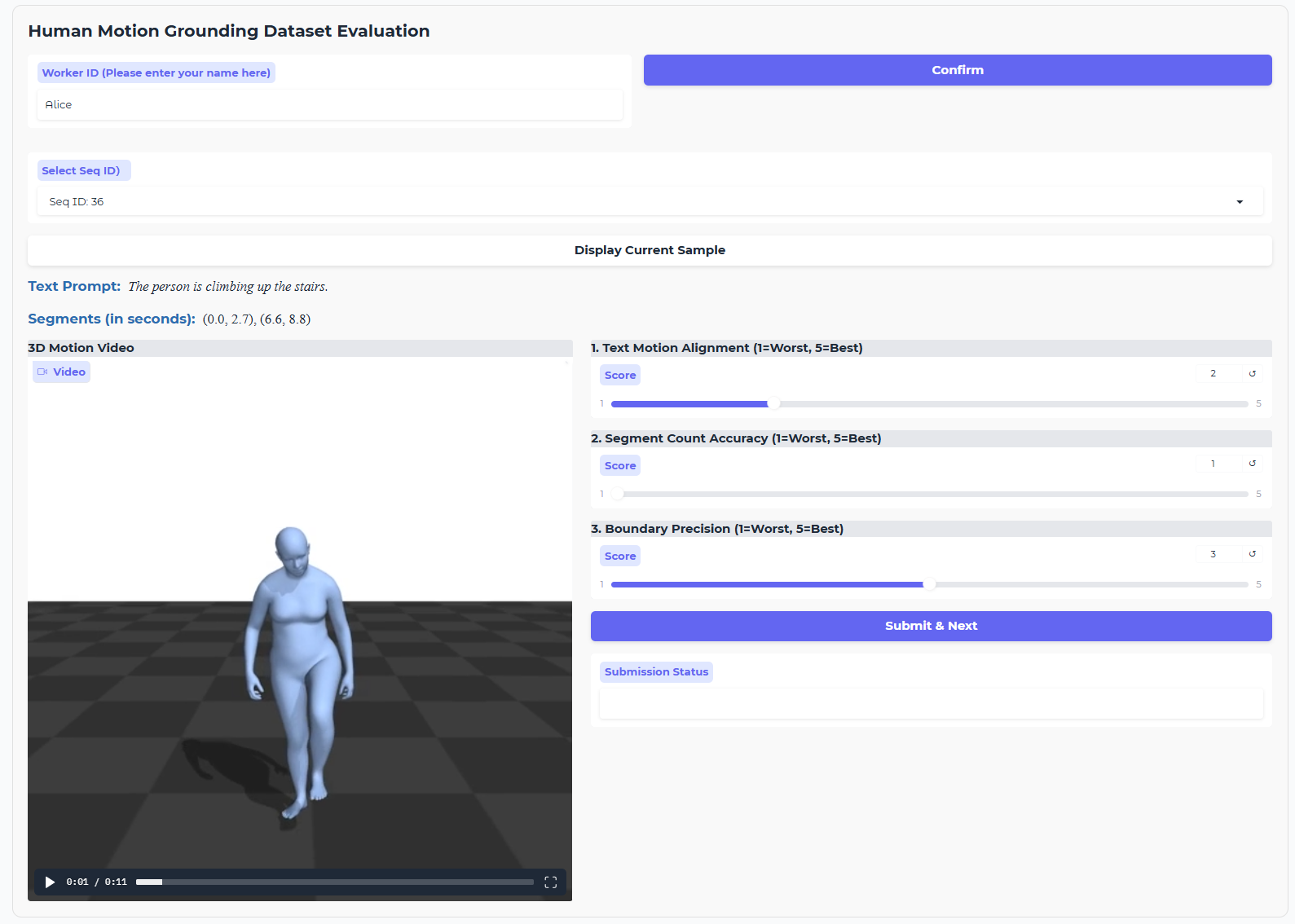Click the Boundary Precision slider handle
Image resolution: width=1295 pixels, height=924 pixels.
(x=929, y=584)
